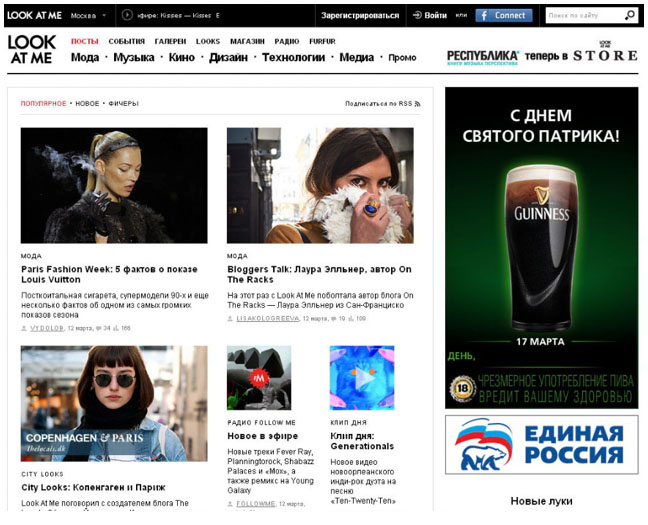Click author link VYDOLOB

46,328
